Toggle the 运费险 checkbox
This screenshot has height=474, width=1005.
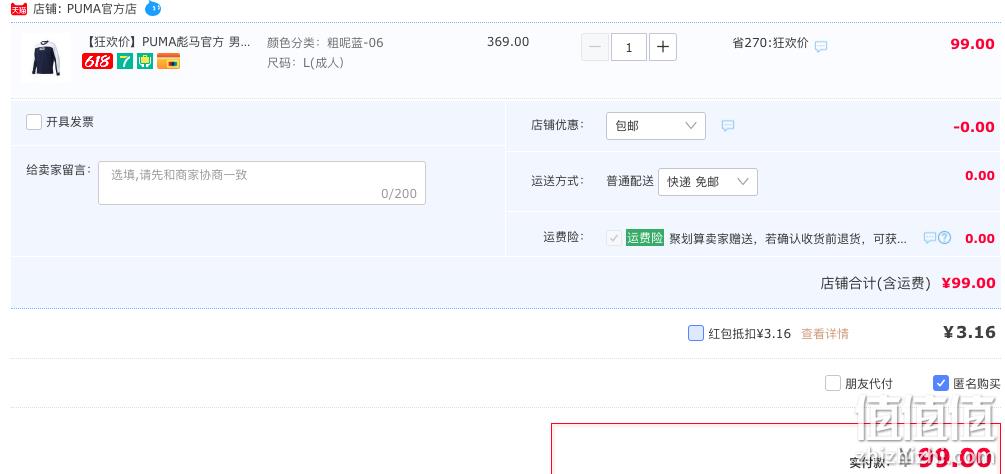tap(614, 238)
